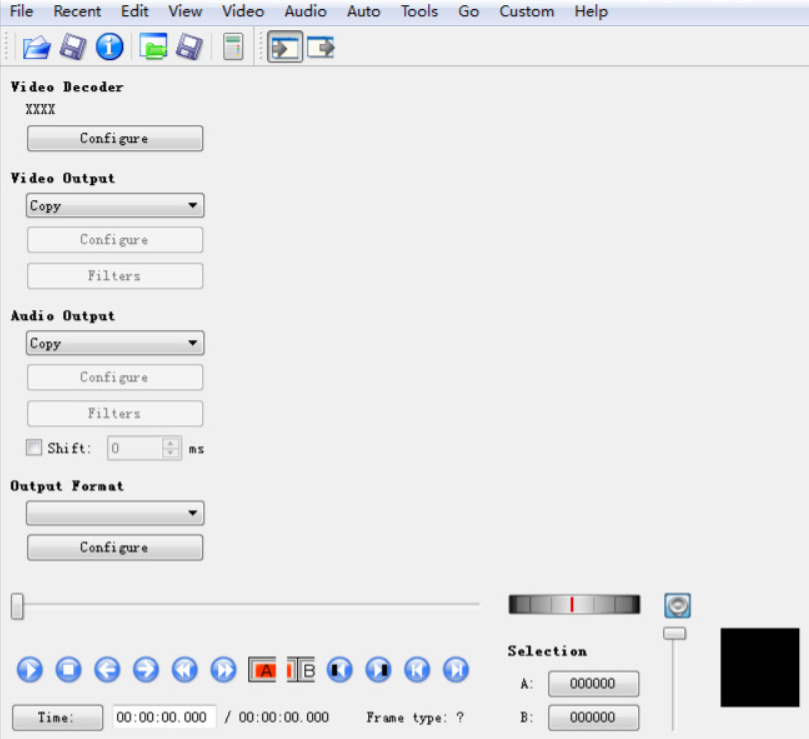This screenshot has width=809, height=739.
Task: Click the Time button
Action: [57, 717]
